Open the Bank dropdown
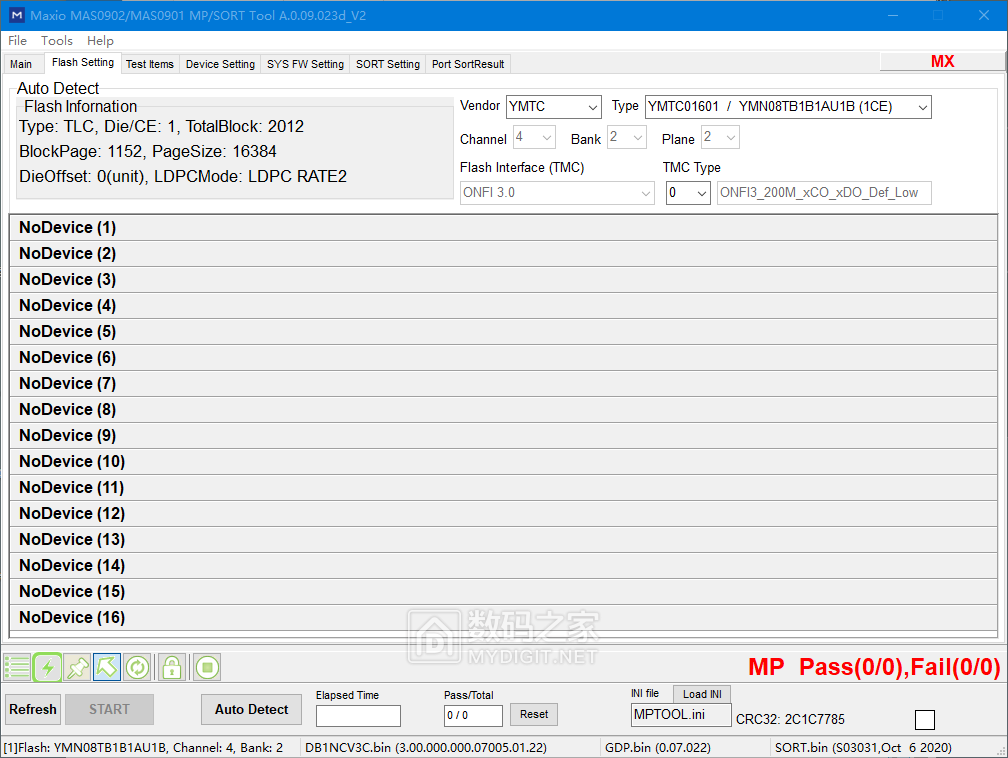 [627, 137]
